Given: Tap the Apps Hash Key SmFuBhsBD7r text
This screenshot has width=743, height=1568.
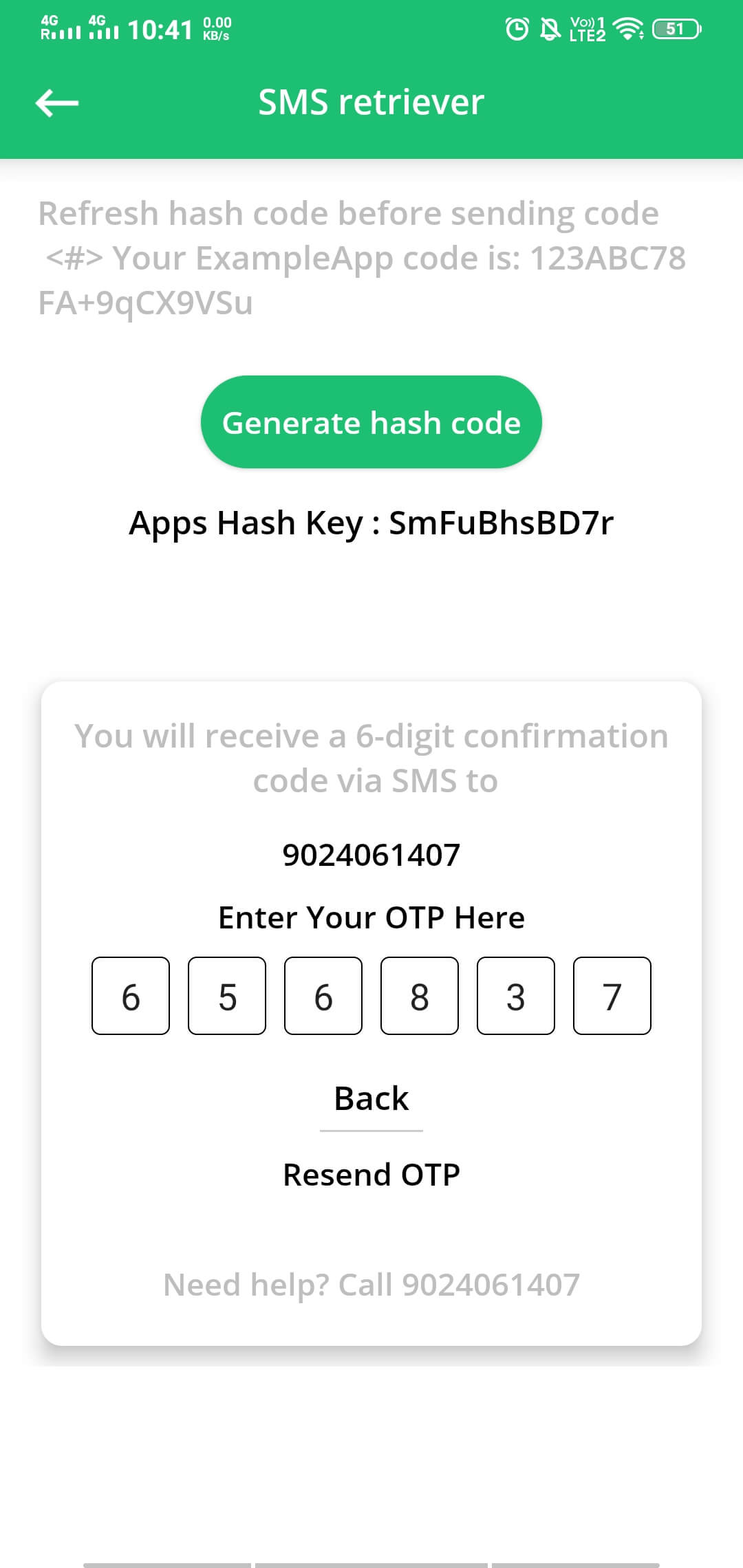Looking at the screenshot, I should pos(371,523).
